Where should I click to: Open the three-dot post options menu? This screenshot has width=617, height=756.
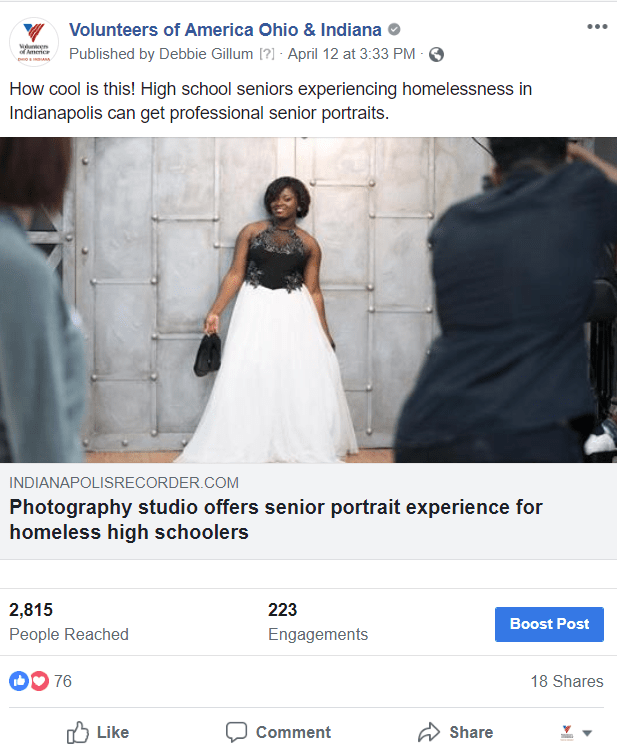click(x=597, y=27)
